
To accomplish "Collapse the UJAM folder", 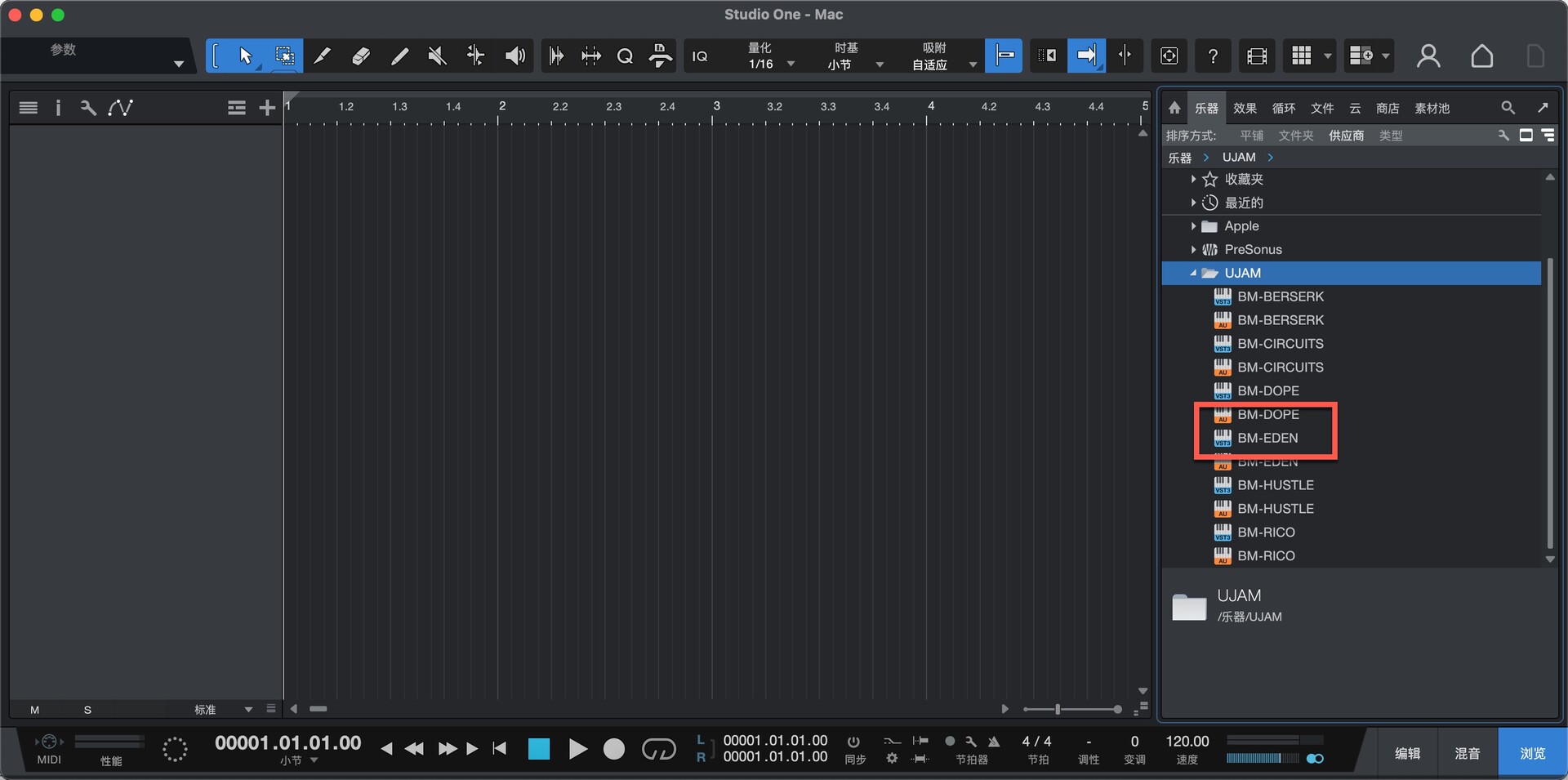I will 1193,273.
